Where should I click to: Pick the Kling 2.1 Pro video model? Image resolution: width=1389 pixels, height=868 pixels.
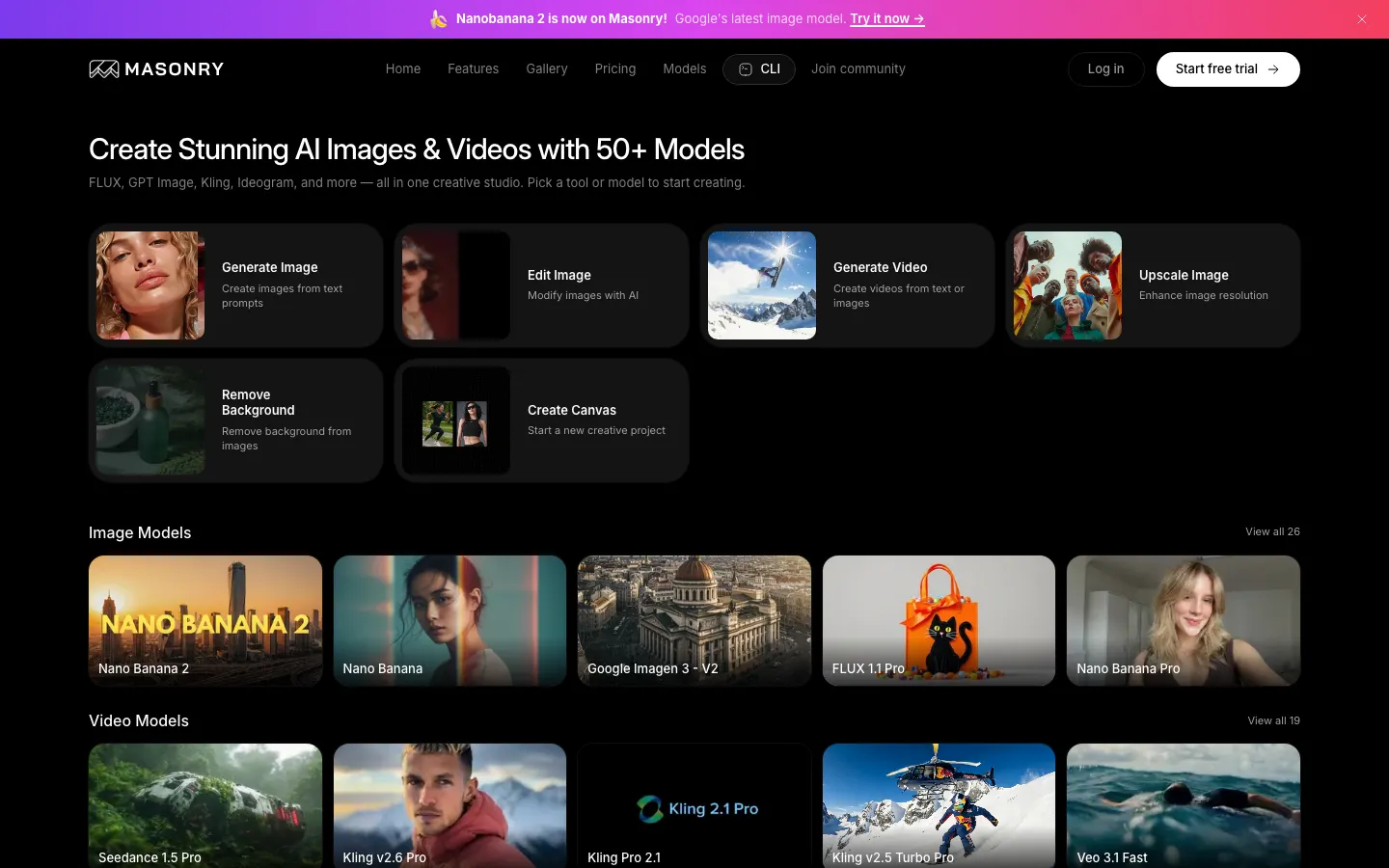pos(694,805)
